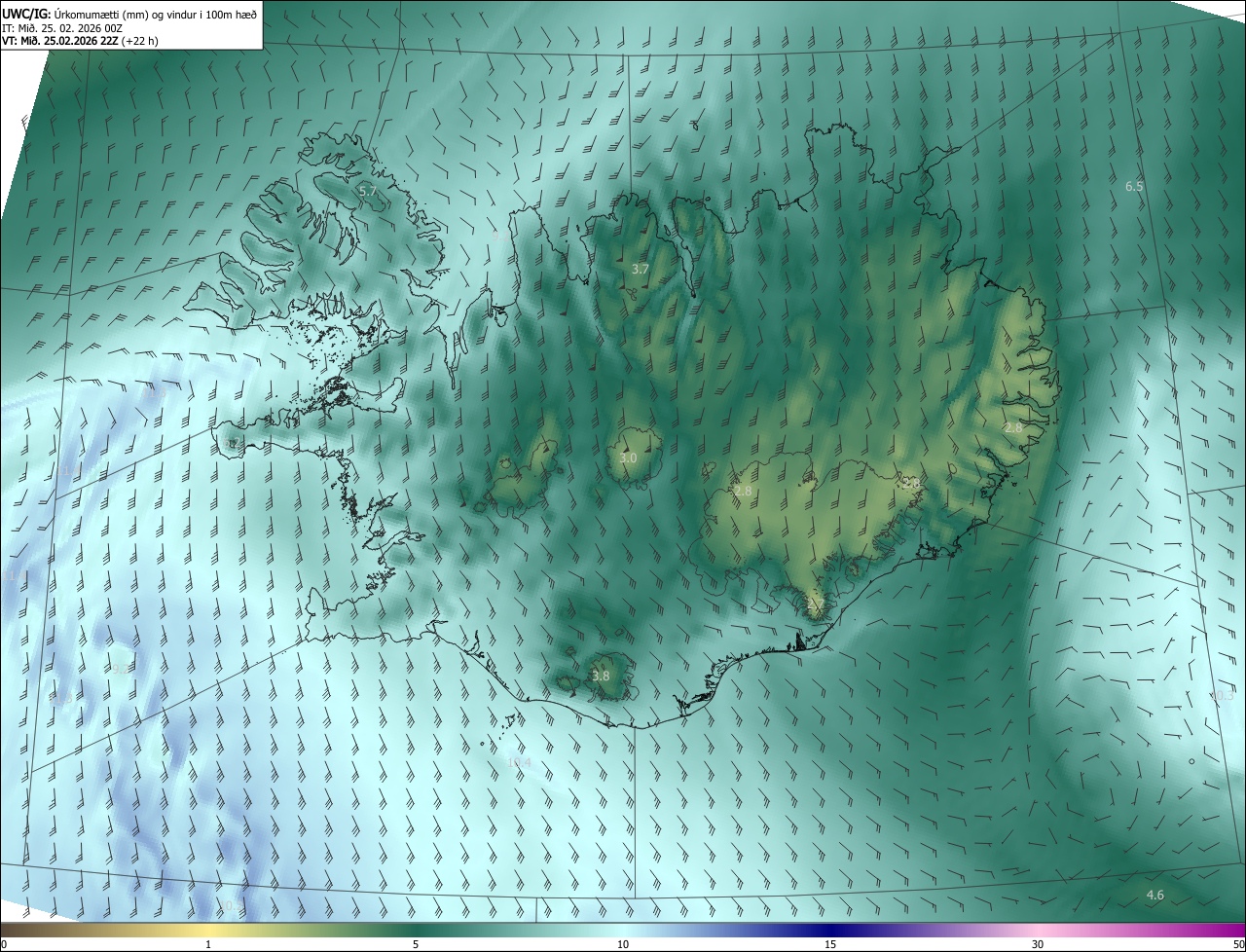
Task: Click the 6.5 value over the northeast sea
Action: pos(1134,186)
